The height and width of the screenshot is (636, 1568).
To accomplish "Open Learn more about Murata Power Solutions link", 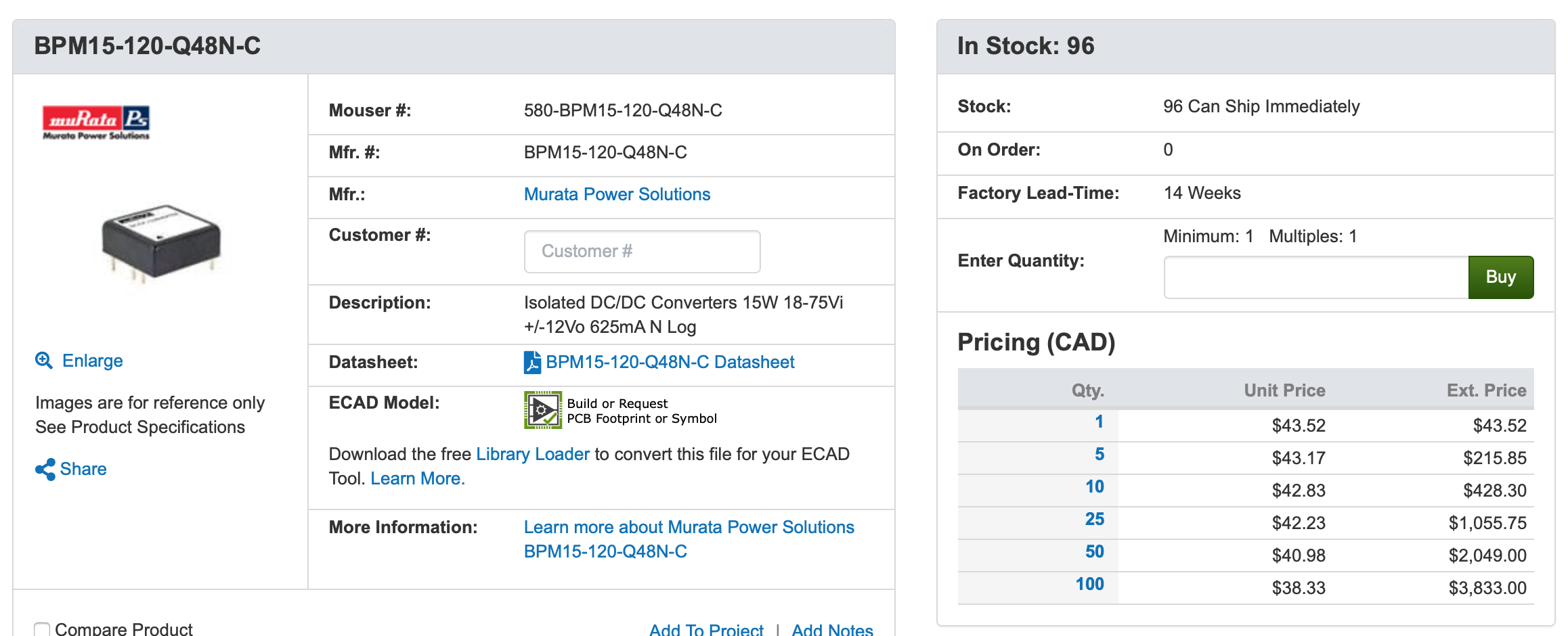I will tap(689, 539).
